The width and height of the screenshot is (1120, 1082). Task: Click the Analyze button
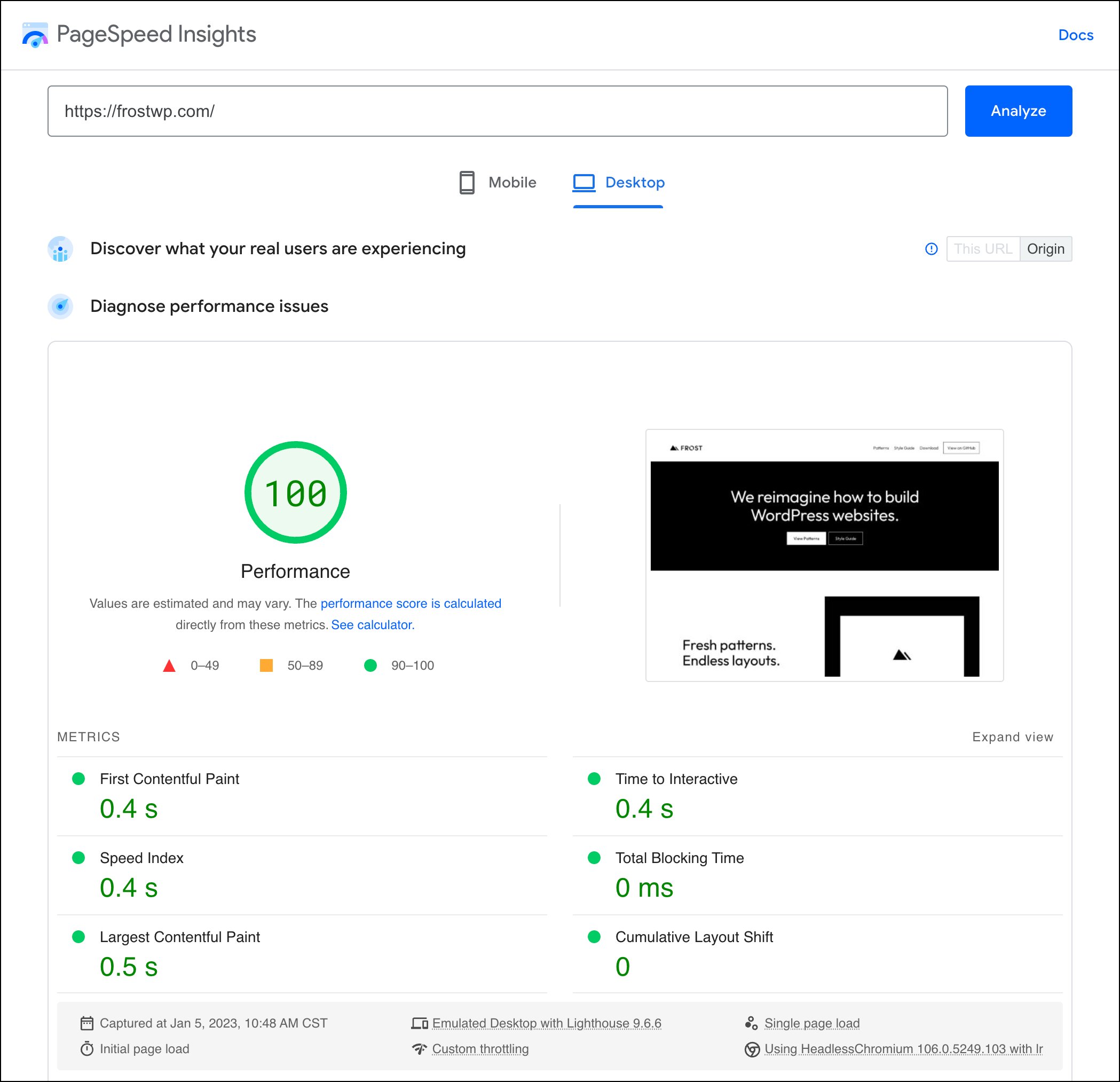1018,111
